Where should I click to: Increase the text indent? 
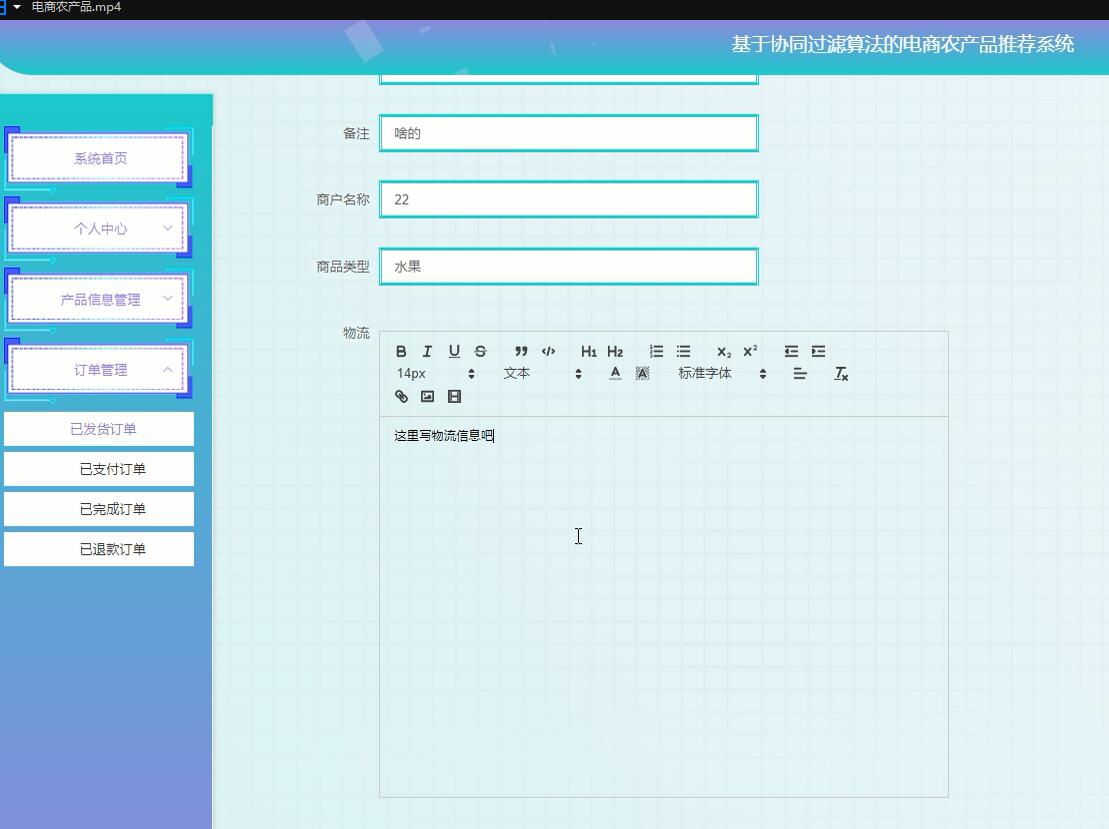[818, 352]
